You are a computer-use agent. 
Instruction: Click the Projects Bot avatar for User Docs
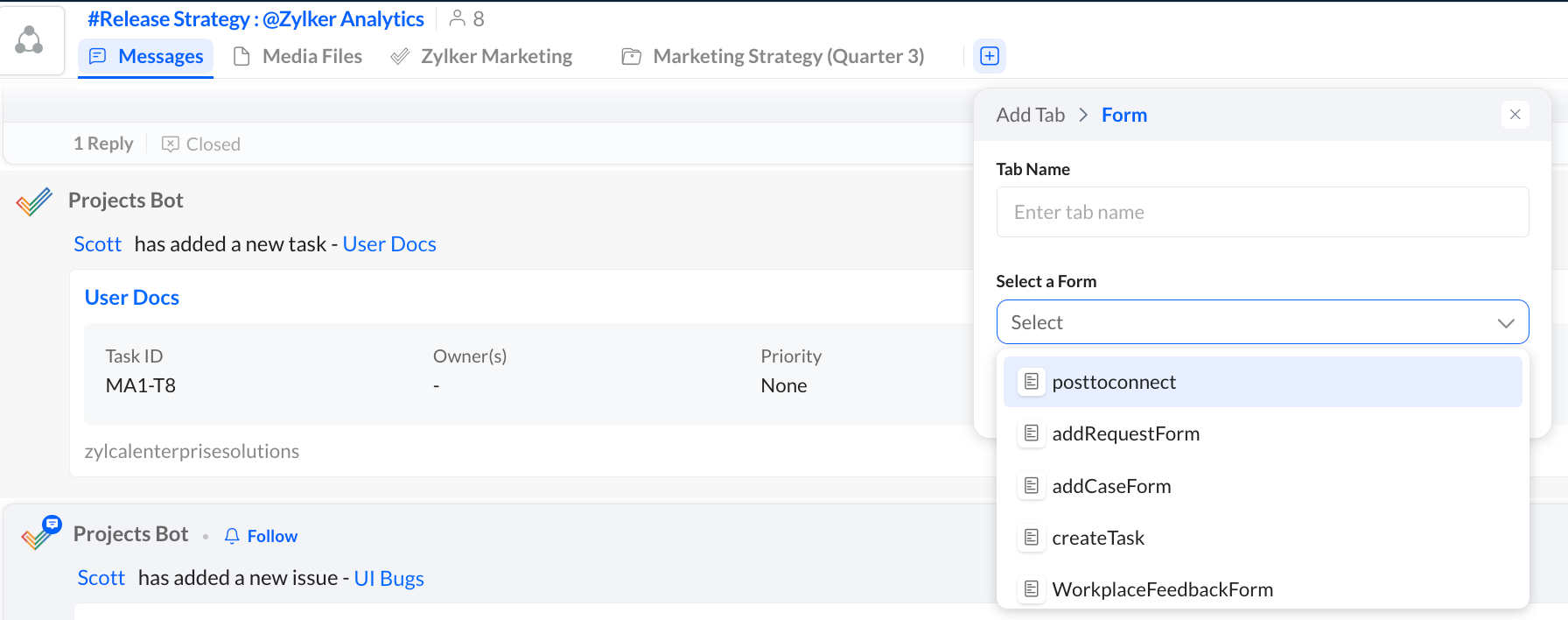tap(35, 201)
